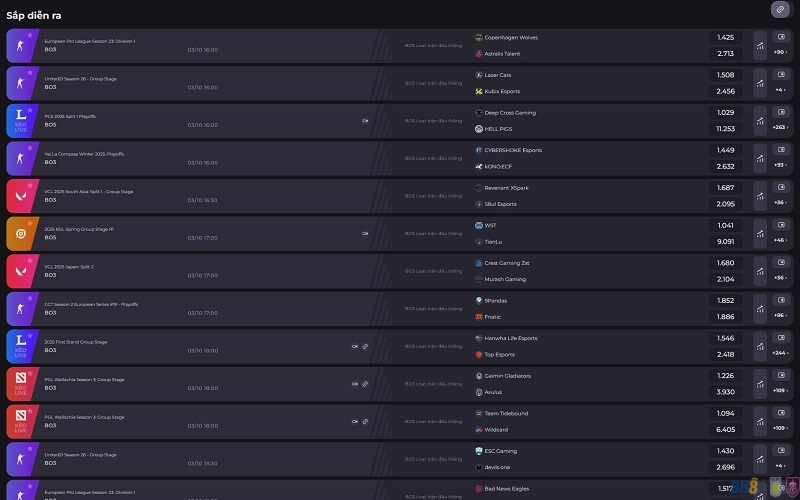The width and height of the screenshot is (800, 500).
Task: Click the link icon button at top right
Action: point(780,10)
